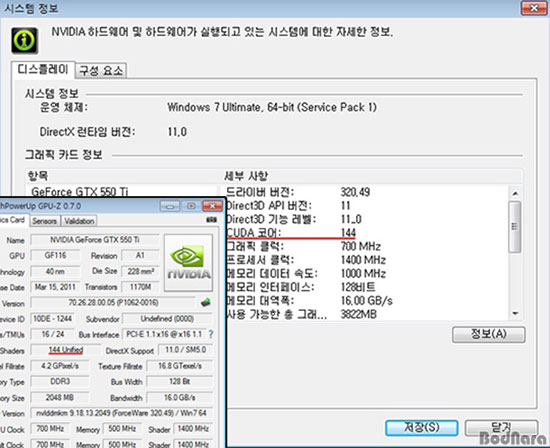Image resolution: width=550 pixels, height=448 pixels.
Task: Click Memory Type field DDR3
Action: tap(60, 382)
